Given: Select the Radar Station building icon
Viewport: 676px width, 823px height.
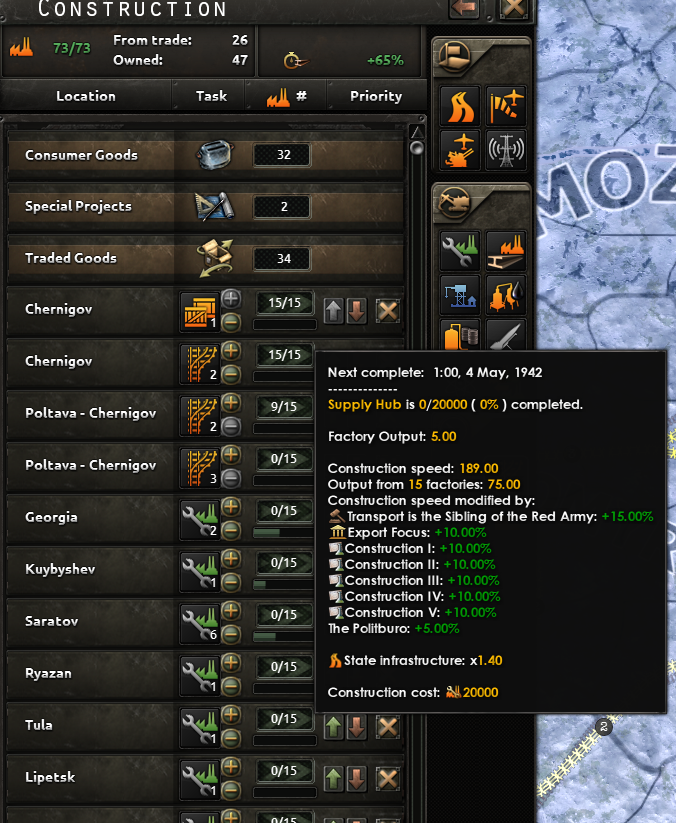Looking at the screenshot, I should (506, 151).
